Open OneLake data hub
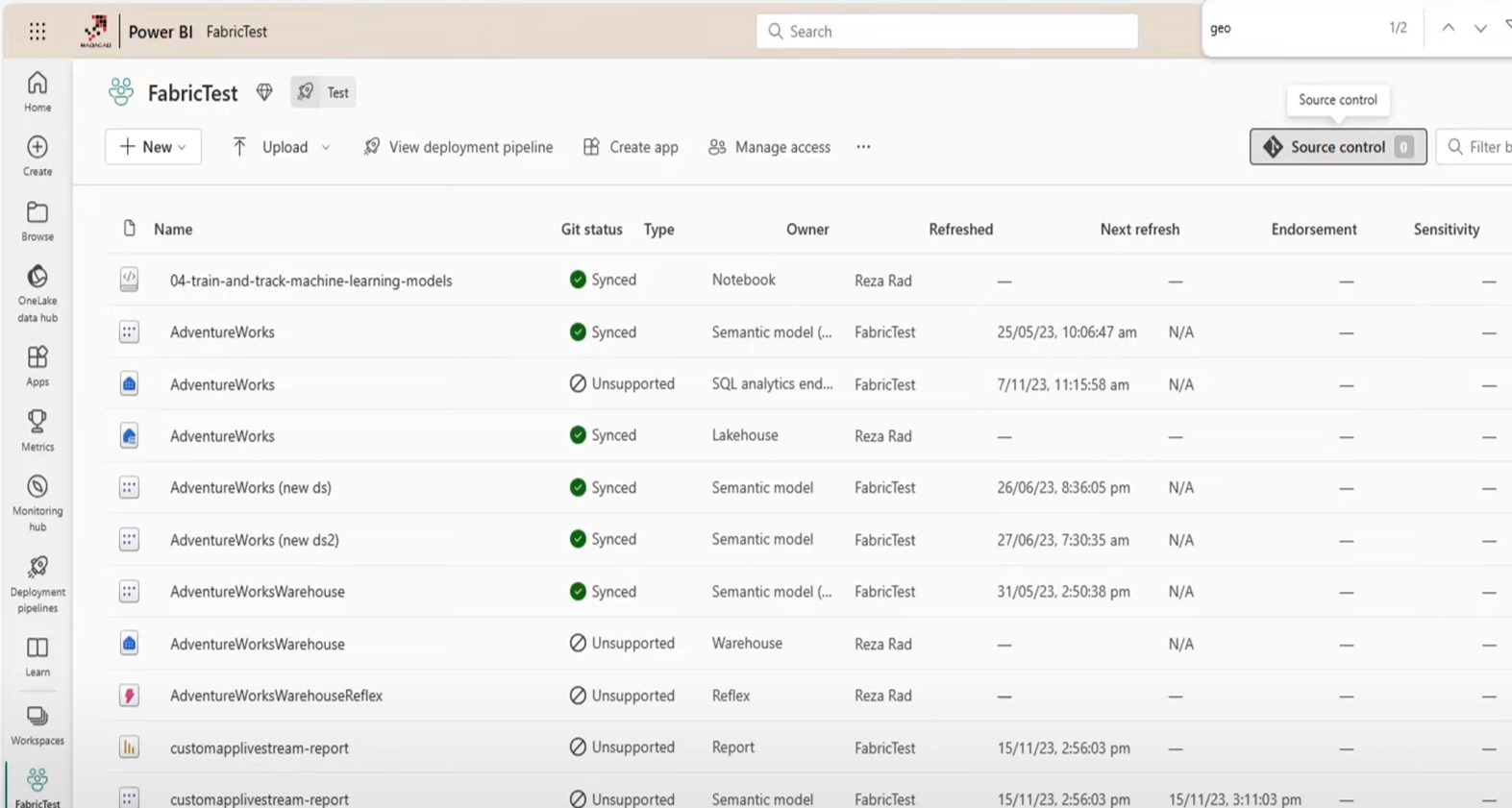Image resolution: width=1512 pixels, height=808 pixels. click(x=37, y=293)
